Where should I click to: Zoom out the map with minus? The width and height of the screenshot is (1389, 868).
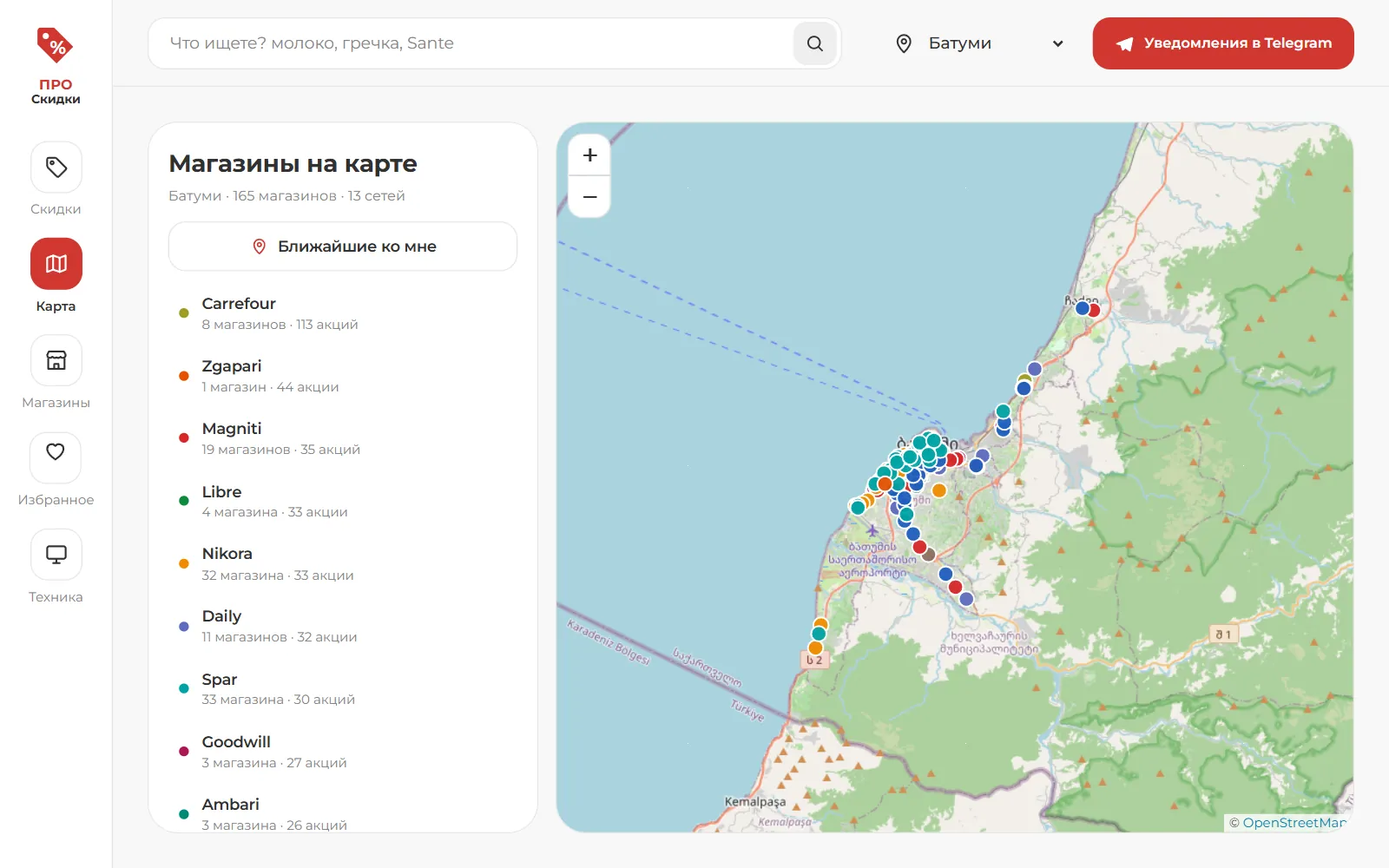point(589,197)
